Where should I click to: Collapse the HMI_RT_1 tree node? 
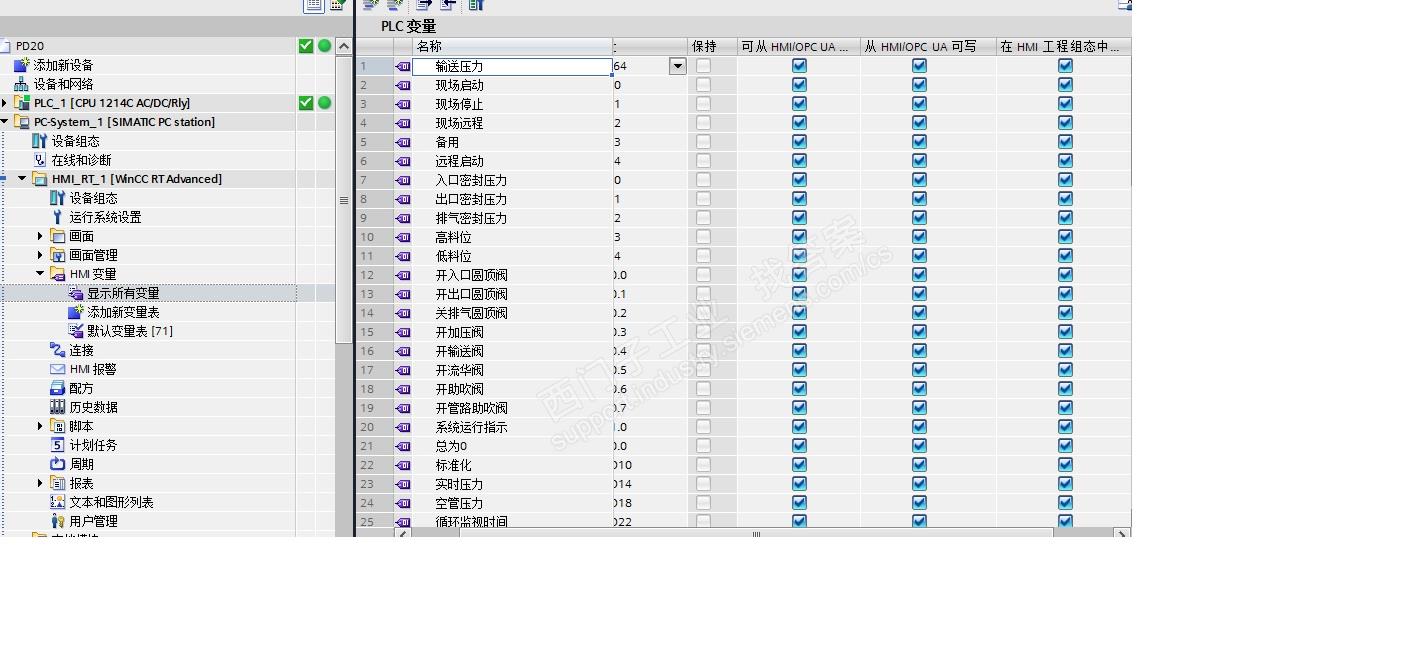point(22,179)
